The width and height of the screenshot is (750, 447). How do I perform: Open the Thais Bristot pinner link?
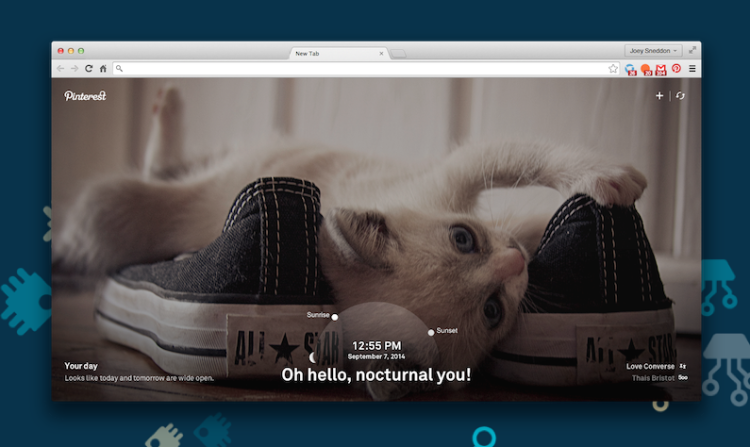(x=653, y=378)
